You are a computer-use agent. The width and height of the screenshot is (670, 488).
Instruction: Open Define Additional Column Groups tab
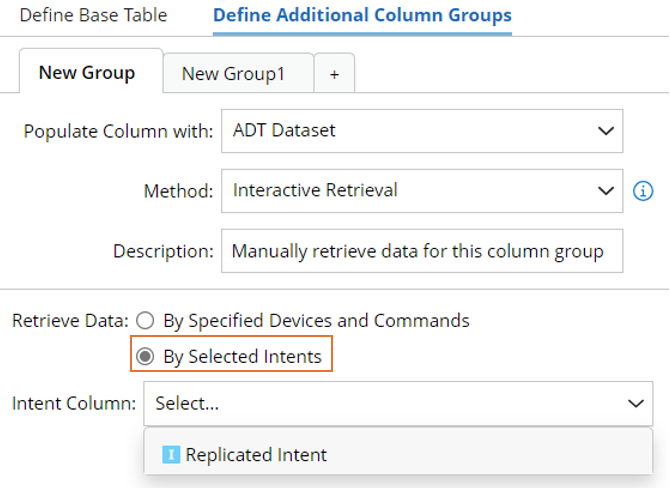pyautogui.click(x=362, y=16)
